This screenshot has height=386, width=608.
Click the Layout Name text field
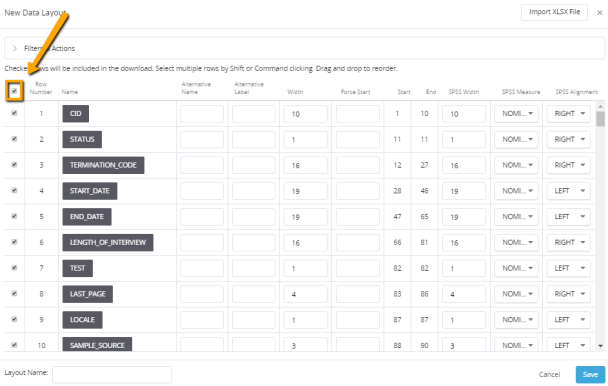click(x=112, y=375)
